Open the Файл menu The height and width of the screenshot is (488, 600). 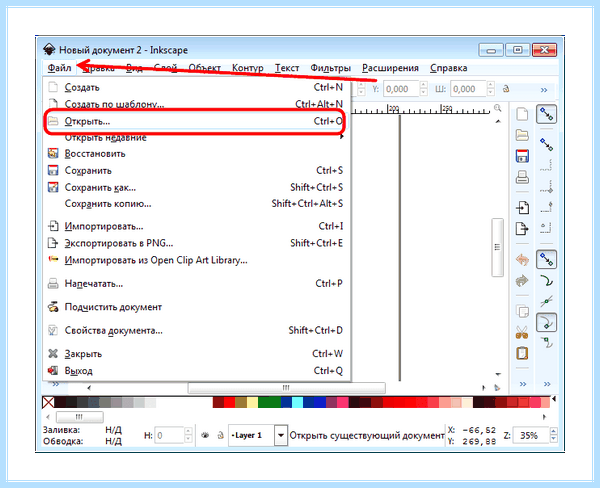(x=59, y=68)
